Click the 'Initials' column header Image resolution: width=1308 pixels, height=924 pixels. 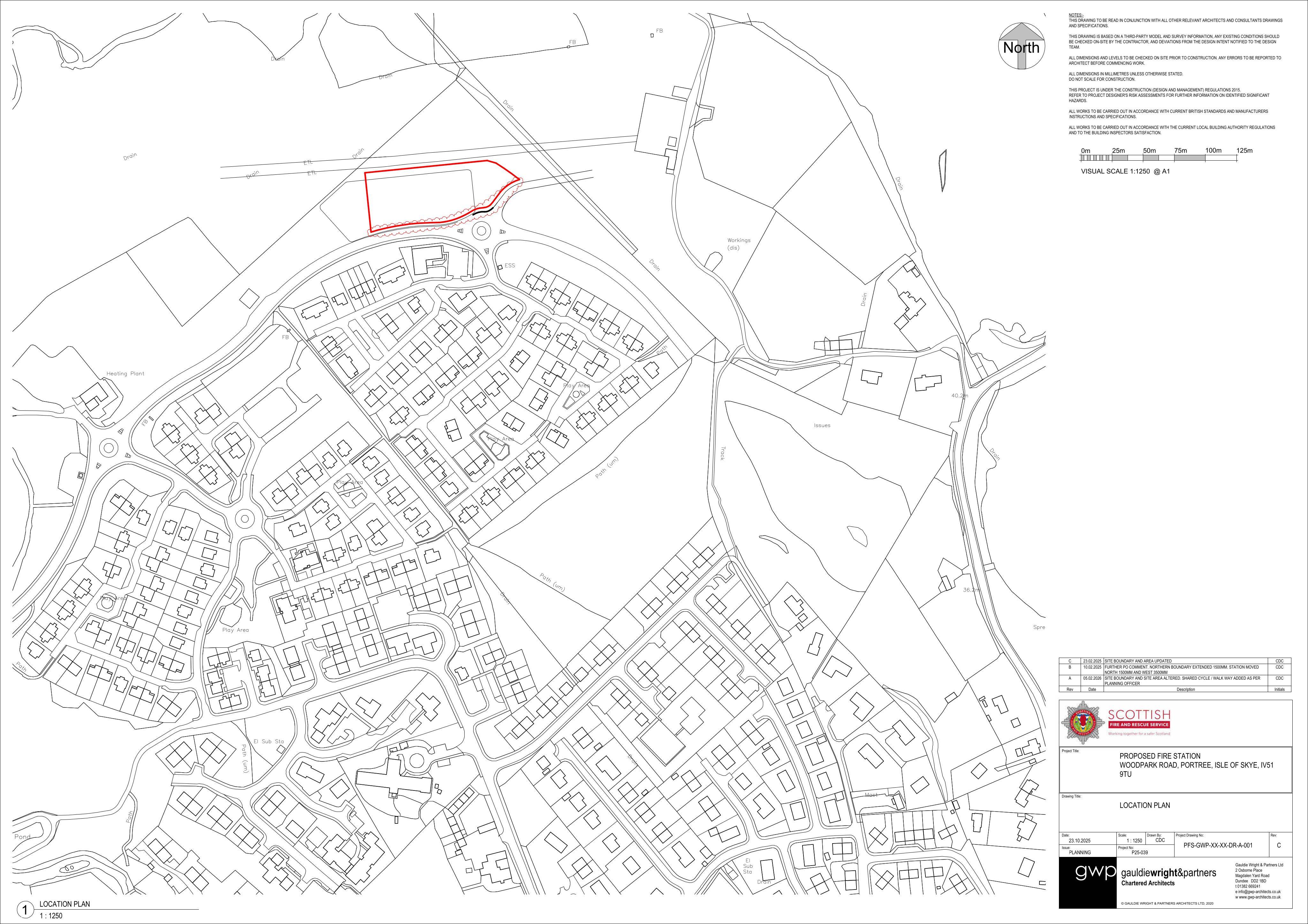tap(1279, 689)
